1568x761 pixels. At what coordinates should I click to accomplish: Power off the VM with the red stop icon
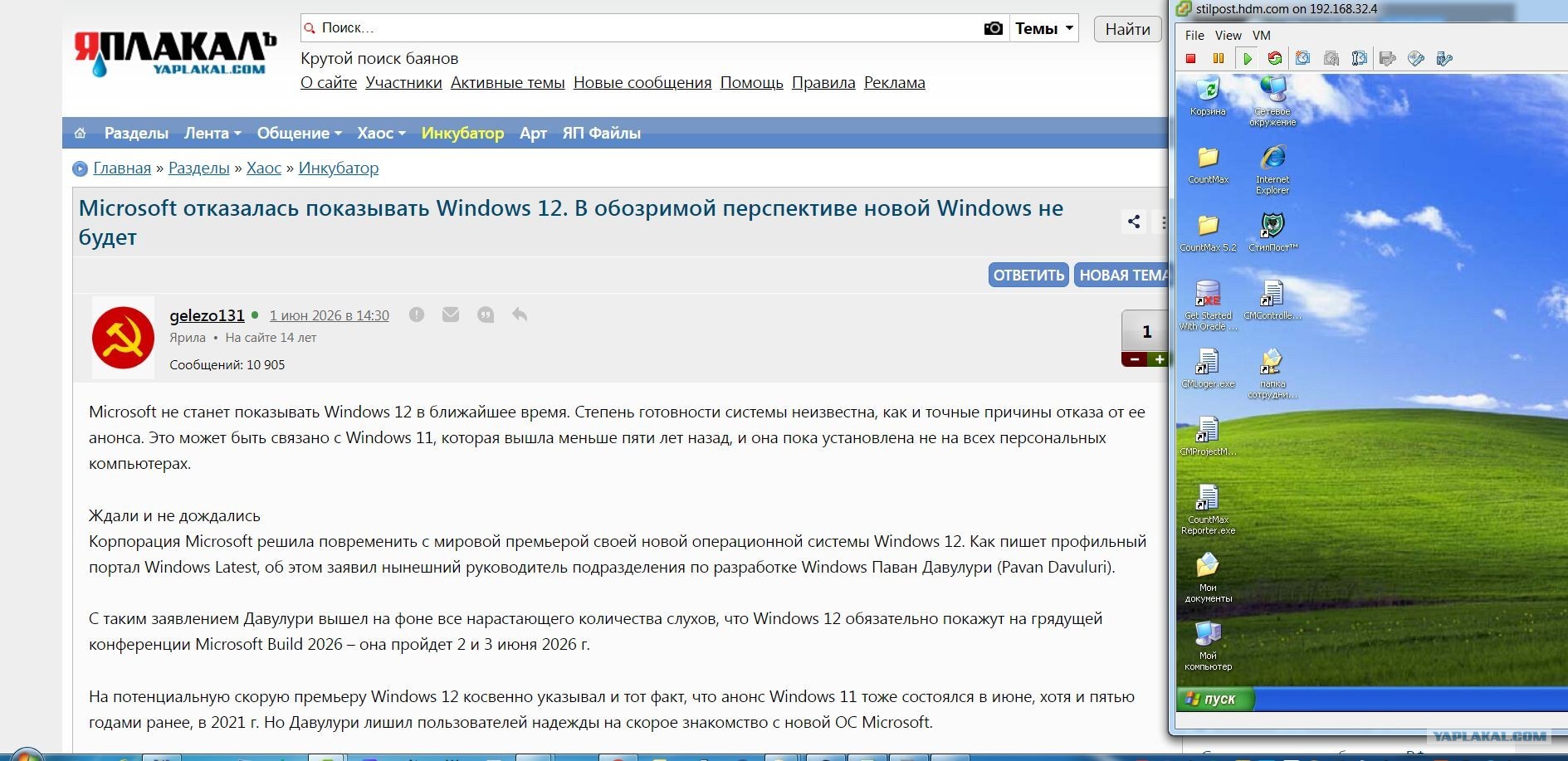click(1190, 58)
